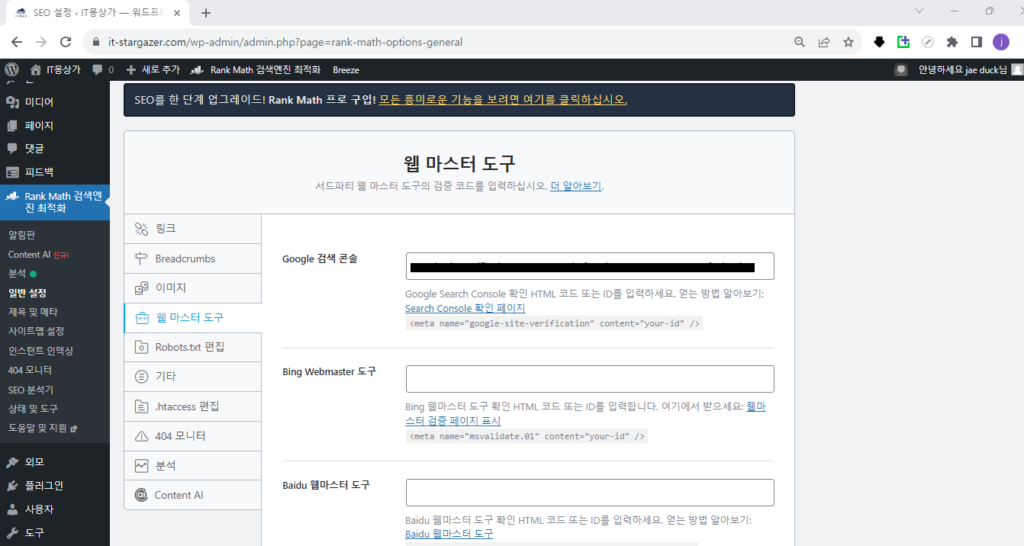Open 도움말 및 지원 external link

click(42, 428)
